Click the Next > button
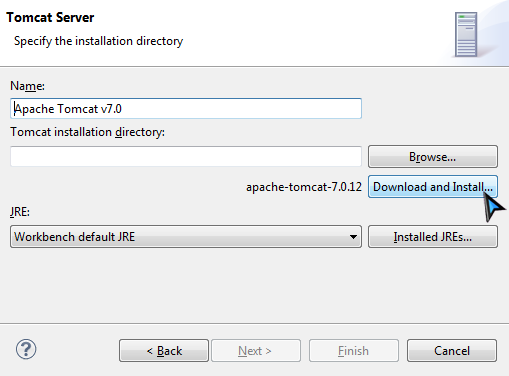Viewport: 509px width, 376px height. pos(256,351)
